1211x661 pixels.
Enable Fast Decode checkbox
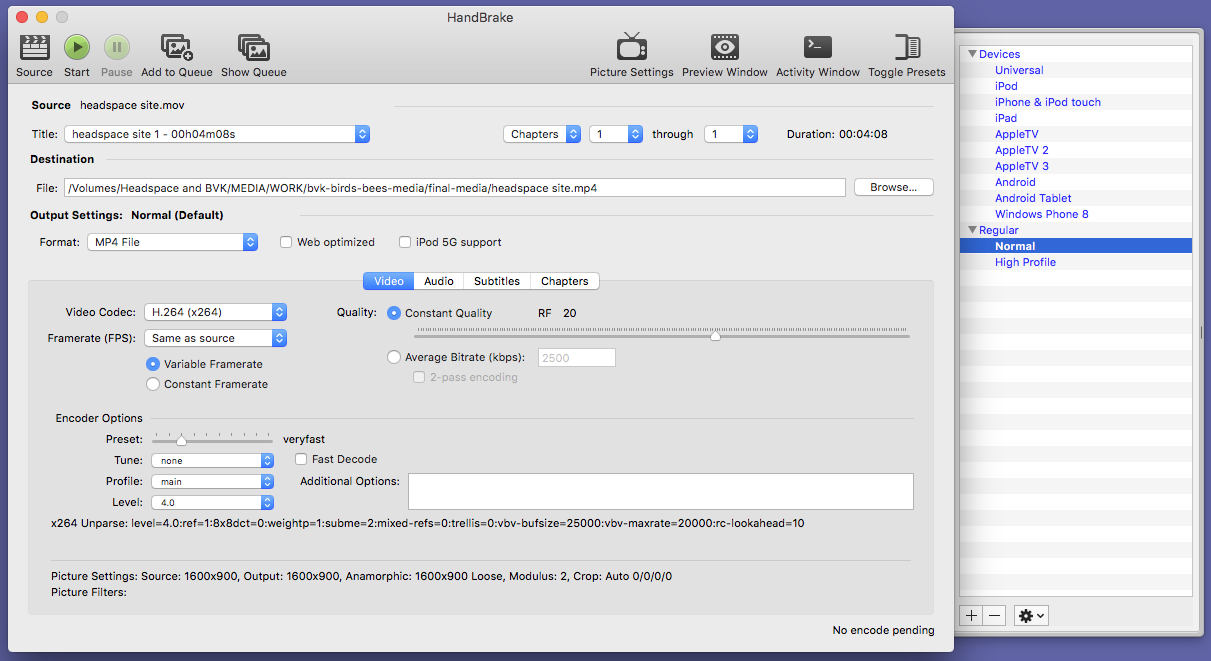301,459
